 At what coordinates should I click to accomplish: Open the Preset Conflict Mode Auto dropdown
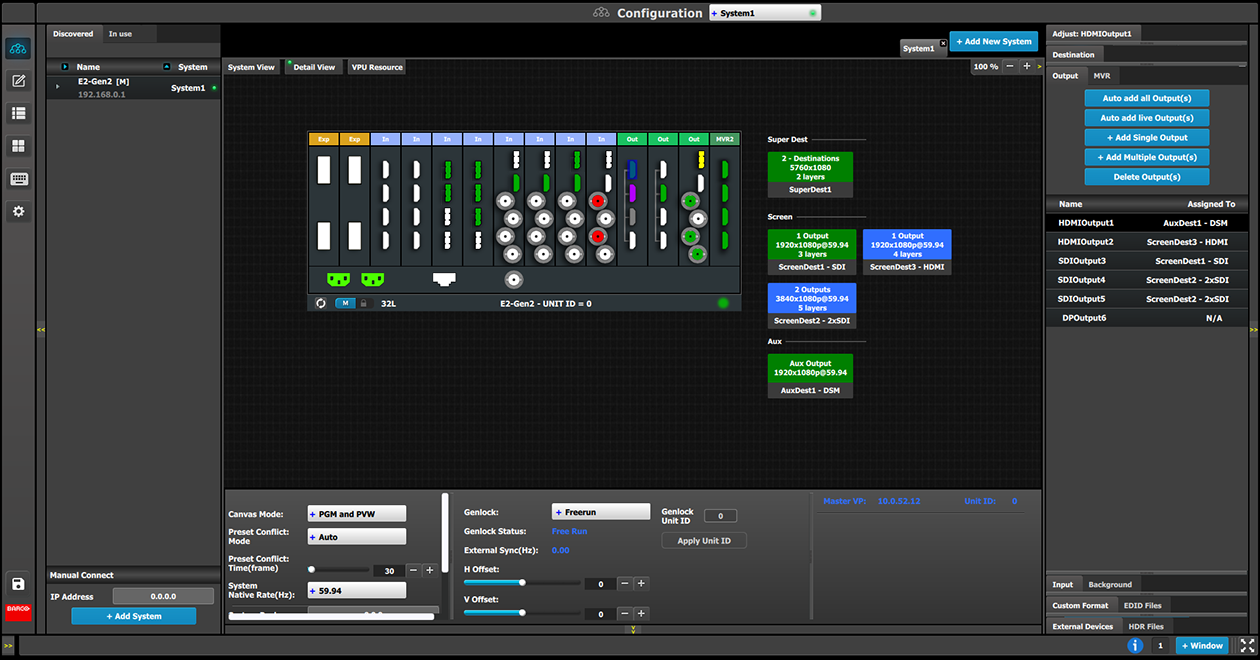point(356,537)
